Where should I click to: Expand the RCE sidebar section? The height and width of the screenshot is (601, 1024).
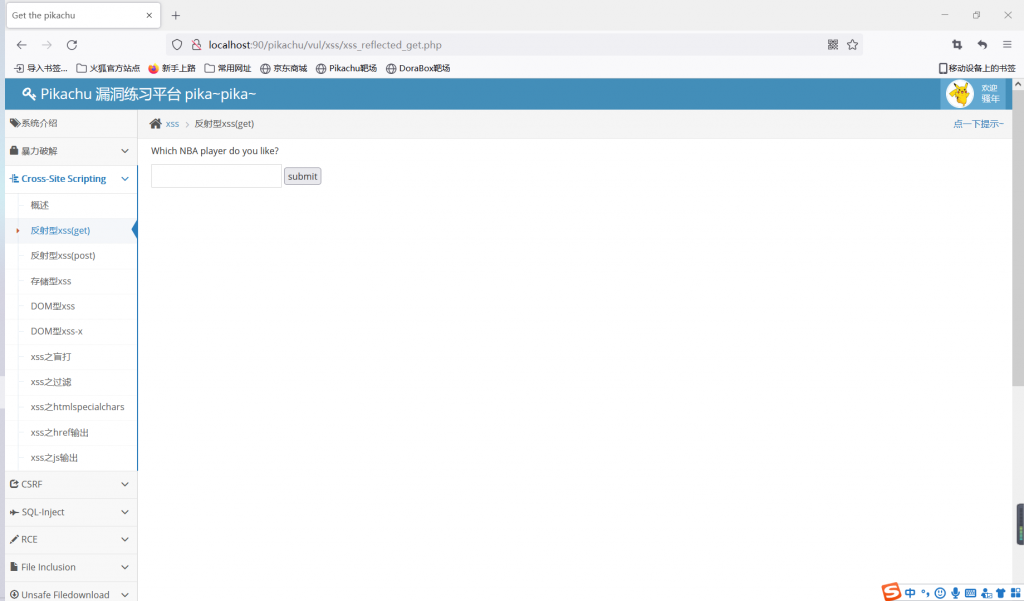coord(69,539)
